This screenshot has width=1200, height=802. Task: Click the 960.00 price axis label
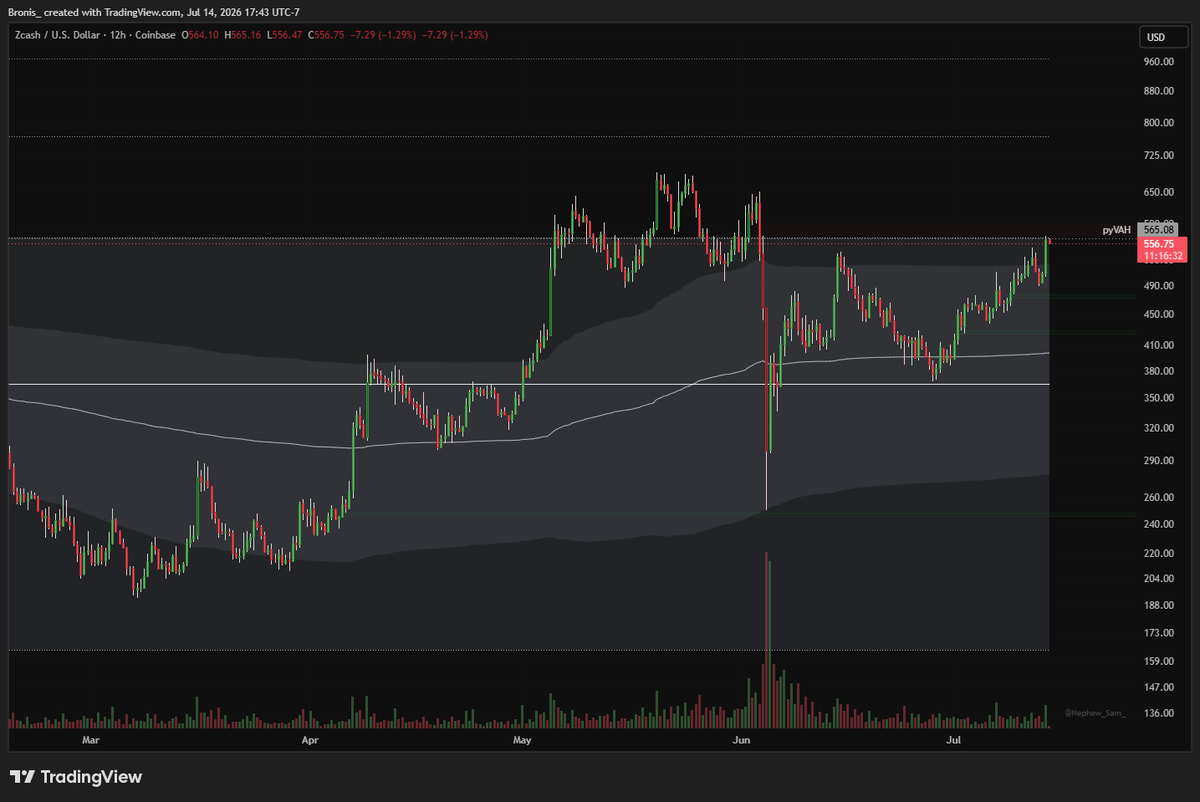[1158, 62]
